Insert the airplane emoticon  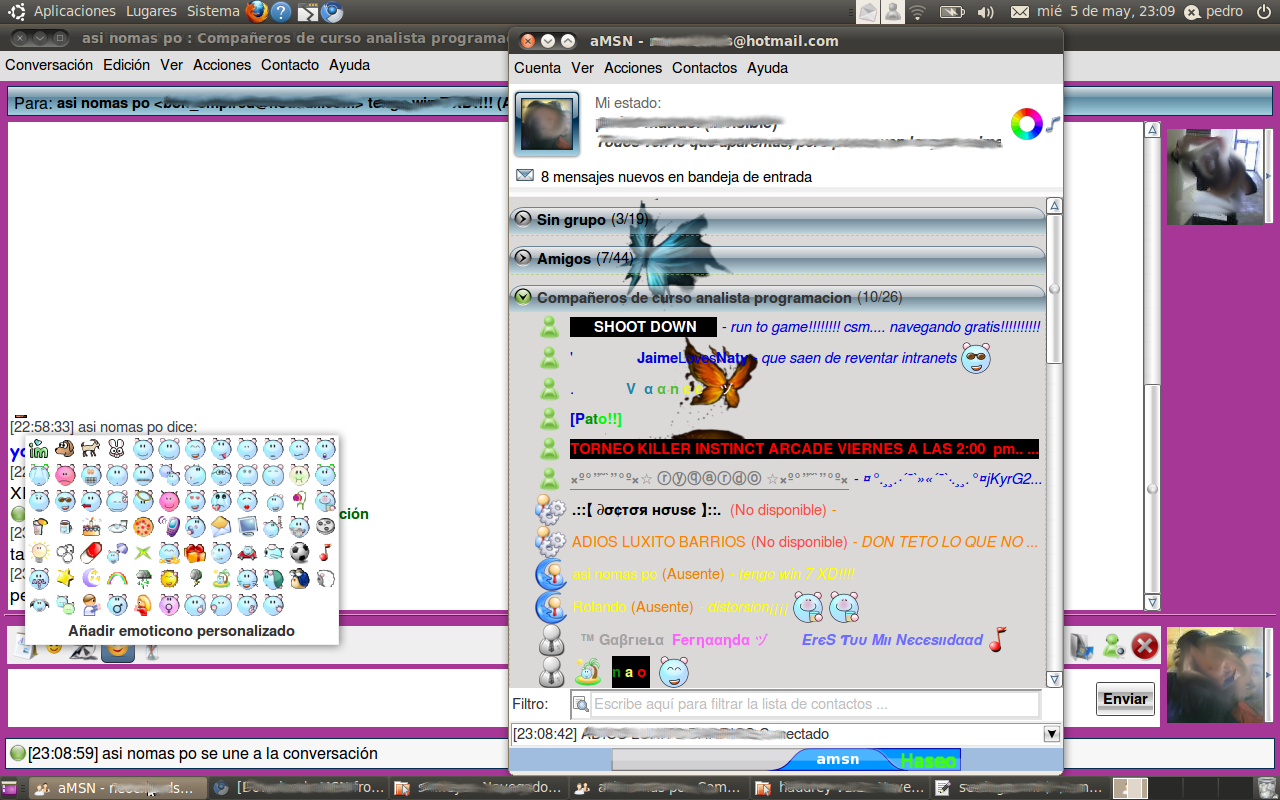(x=273, y=553)
